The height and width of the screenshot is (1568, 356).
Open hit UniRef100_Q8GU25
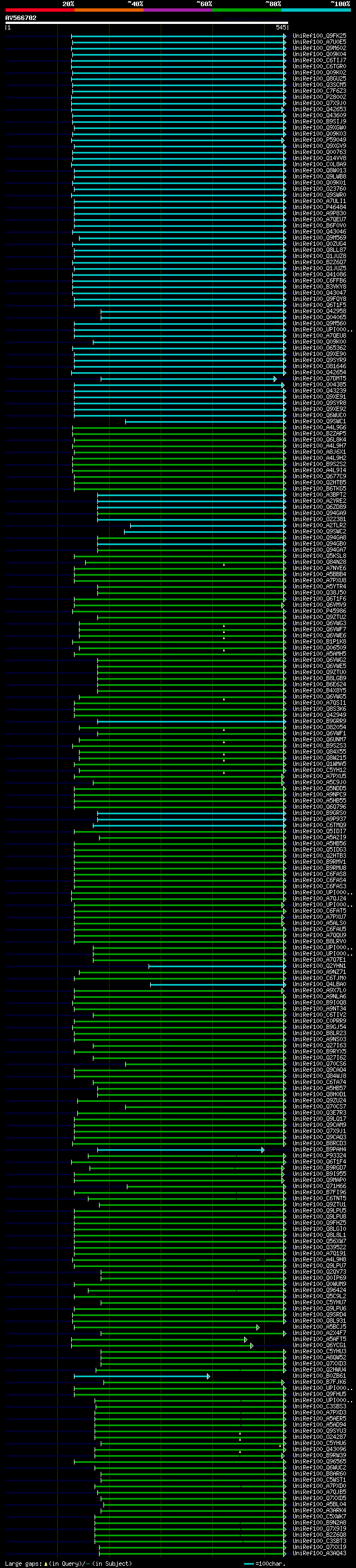pos(319,78)
